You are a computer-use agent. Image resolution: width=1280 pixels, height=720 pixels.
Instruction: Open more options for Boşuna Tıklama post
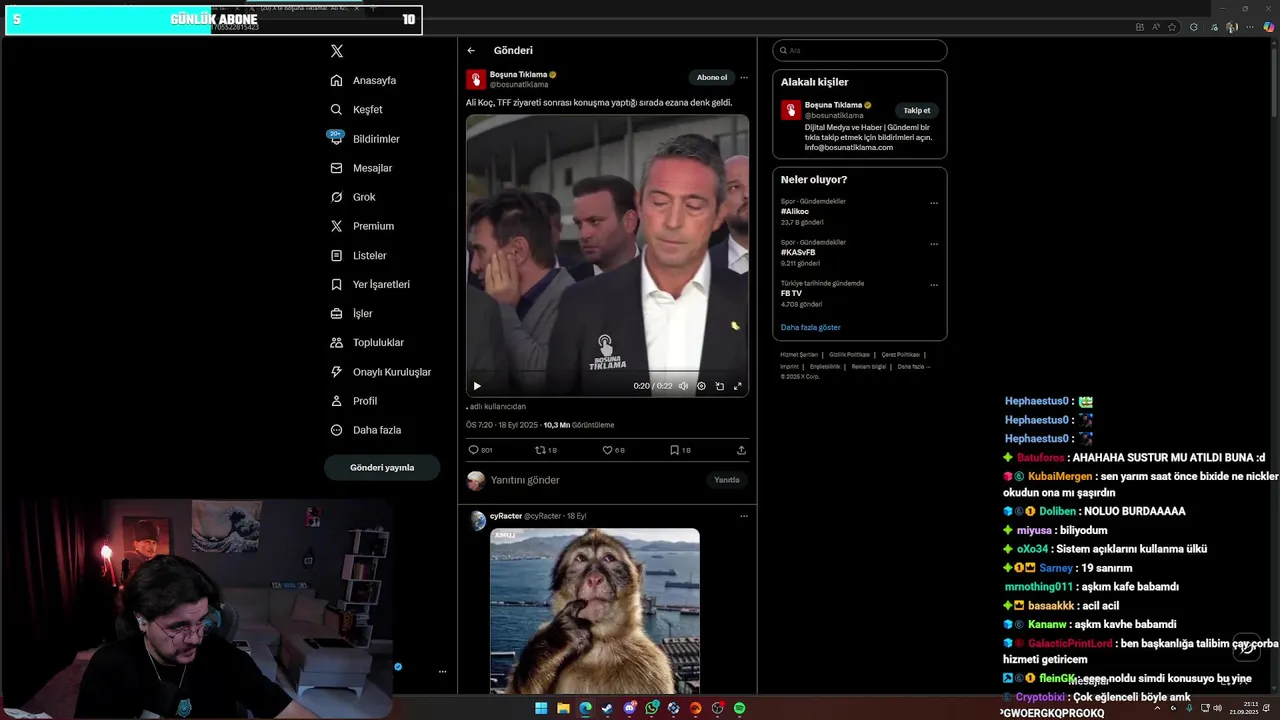point(744,77)
